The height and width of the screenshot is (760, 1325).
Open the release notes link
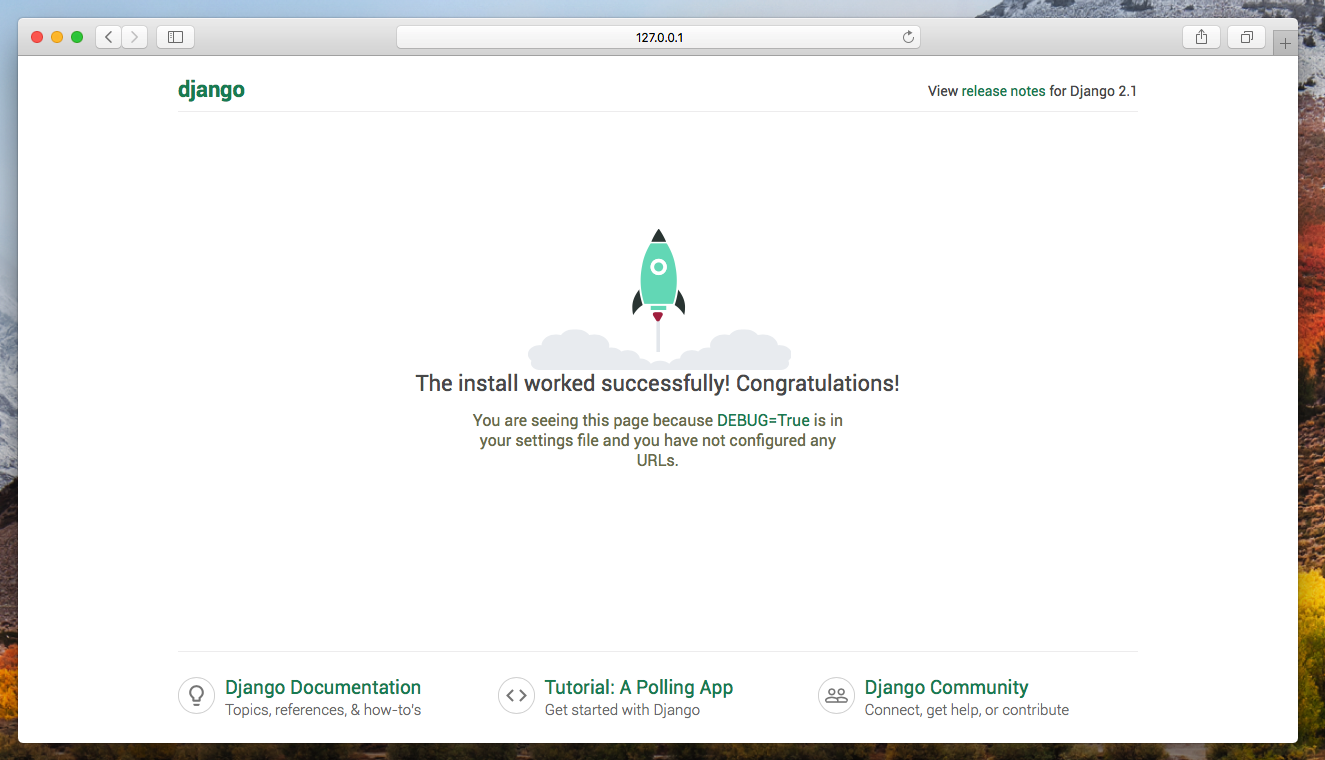[1003, 91]
